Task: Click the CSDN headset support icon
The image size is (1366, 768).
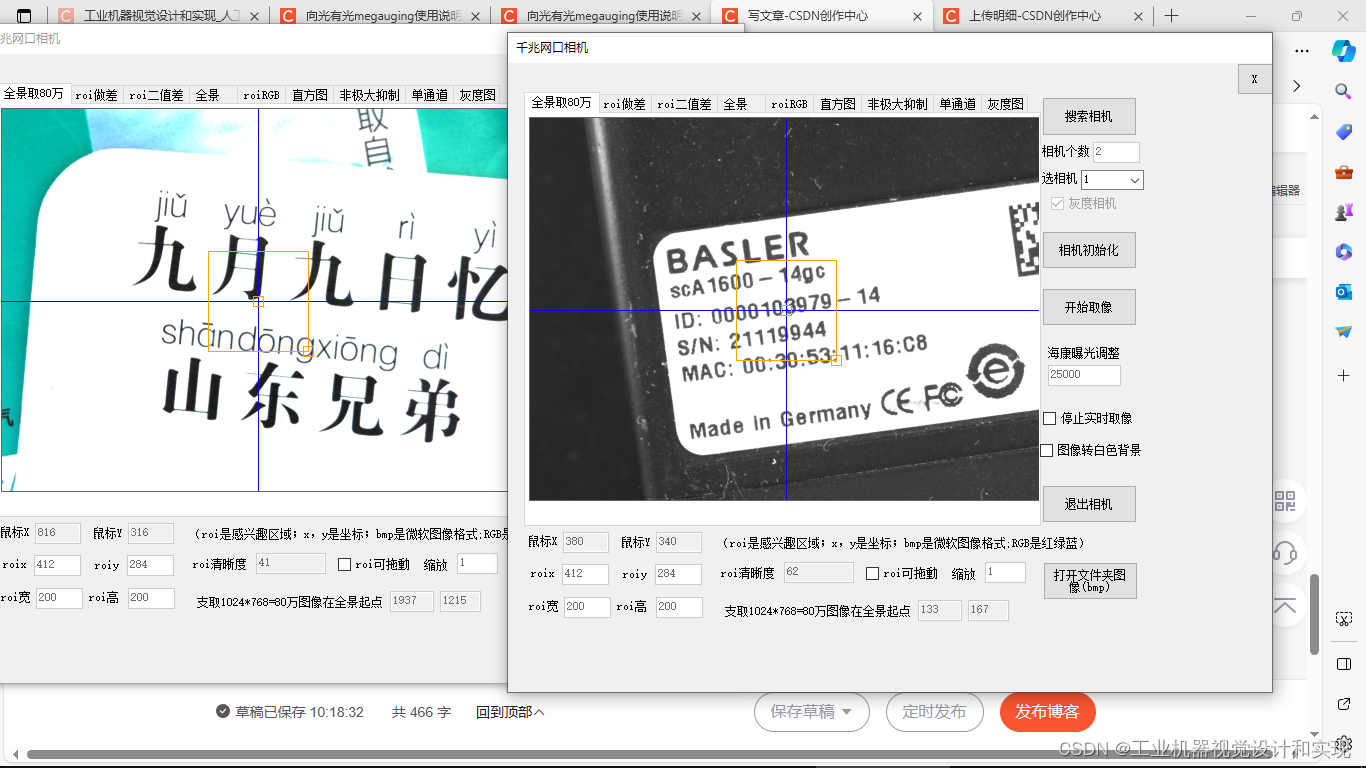Action: 1285,553
